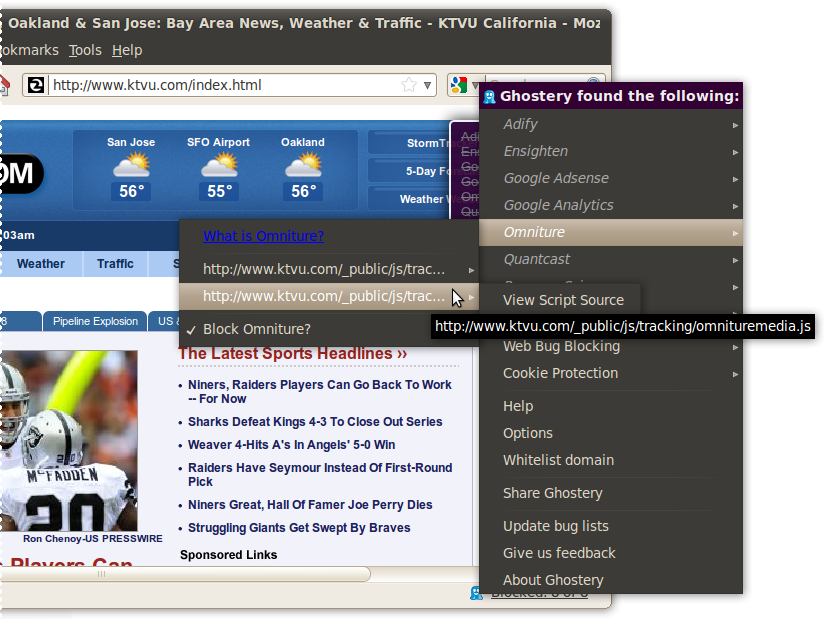Select Adify tracker menu item

tap(611, 124)
